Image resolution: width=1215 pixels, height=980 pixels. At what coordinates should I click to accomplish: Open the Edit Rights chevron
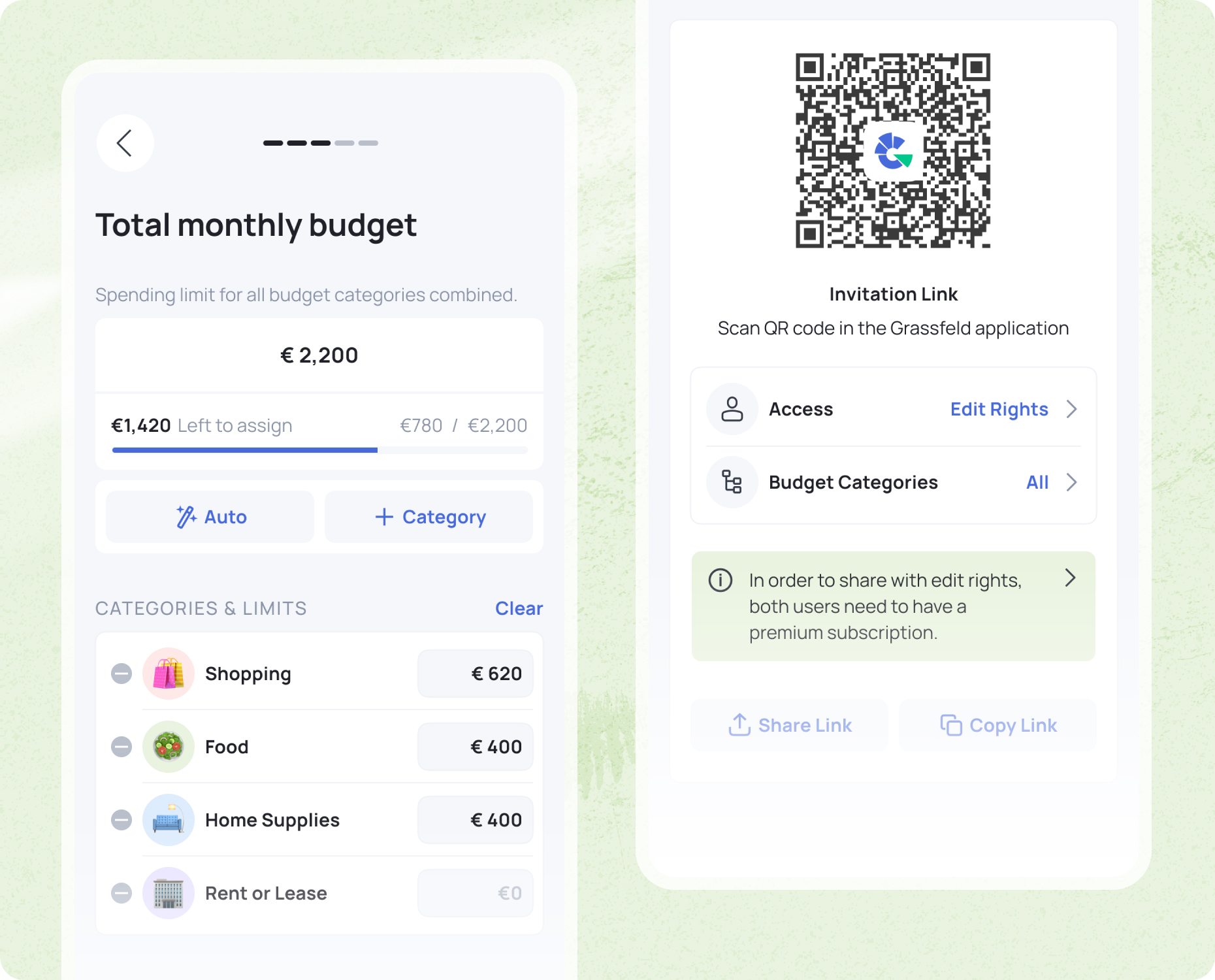1071,409
